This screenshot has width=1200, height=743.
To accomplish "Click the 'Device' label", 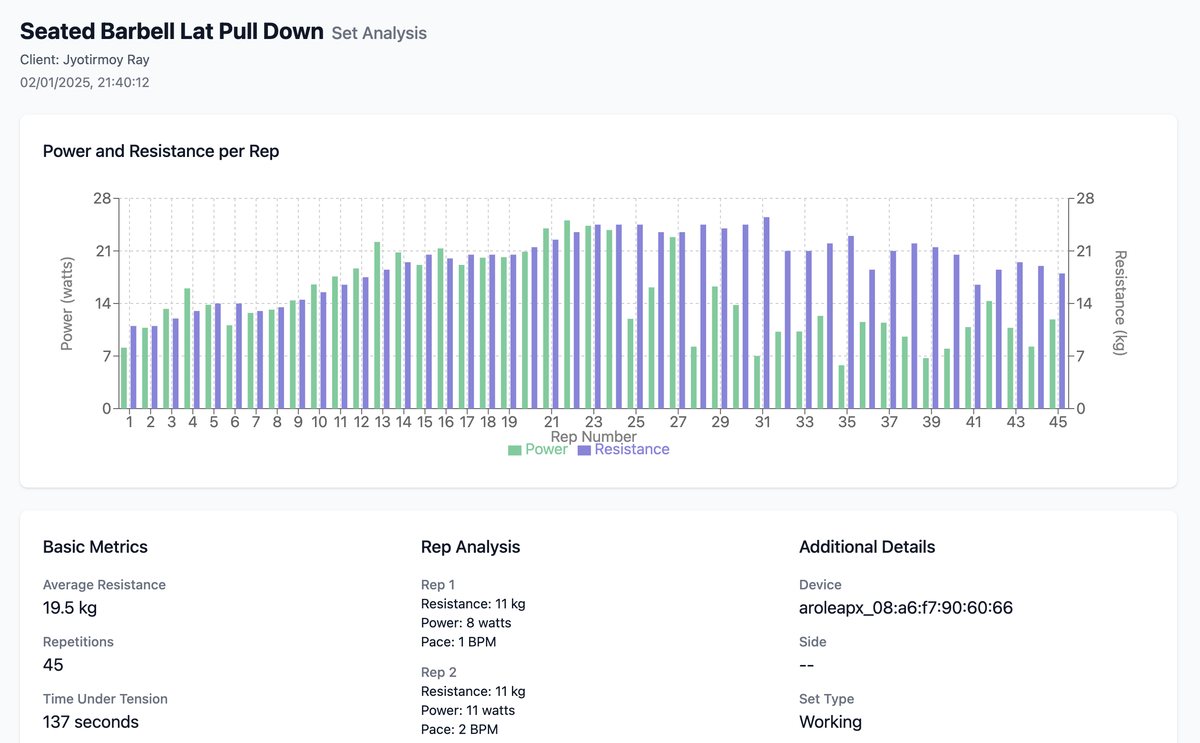I will [820, 585].
